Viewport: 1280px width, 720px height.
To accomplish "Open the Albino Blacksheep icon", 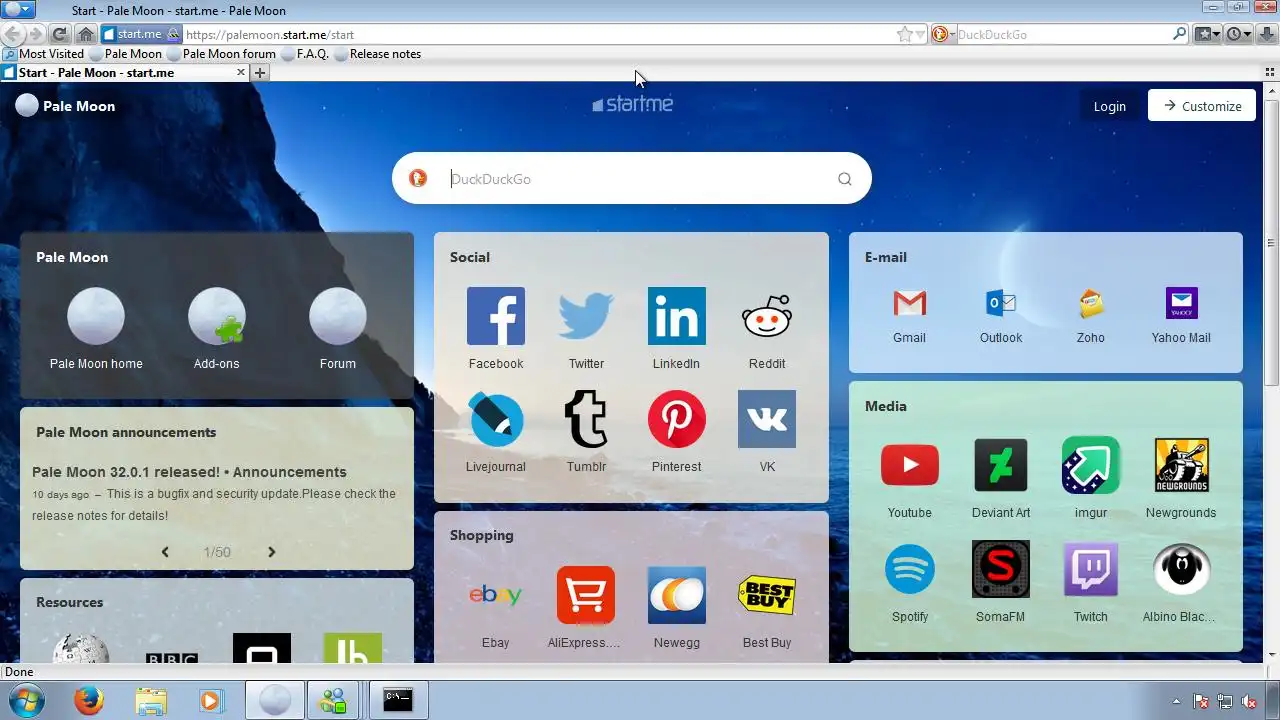I will point(1182,569).
